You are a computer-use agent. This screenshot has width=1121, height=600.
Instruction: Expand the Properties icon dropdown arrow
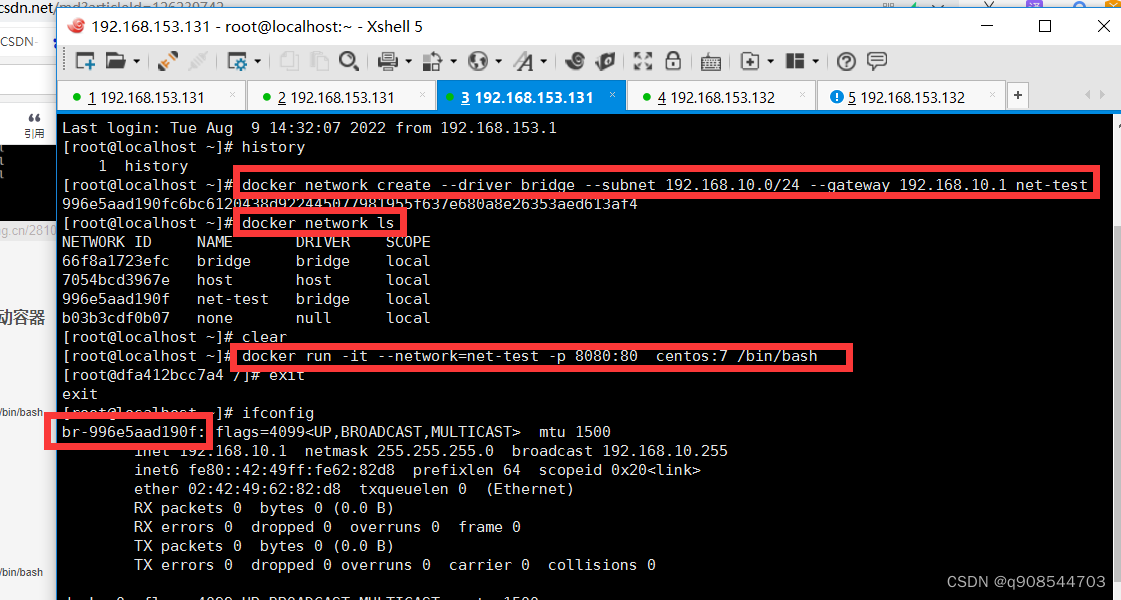click(x=257, y=62)
